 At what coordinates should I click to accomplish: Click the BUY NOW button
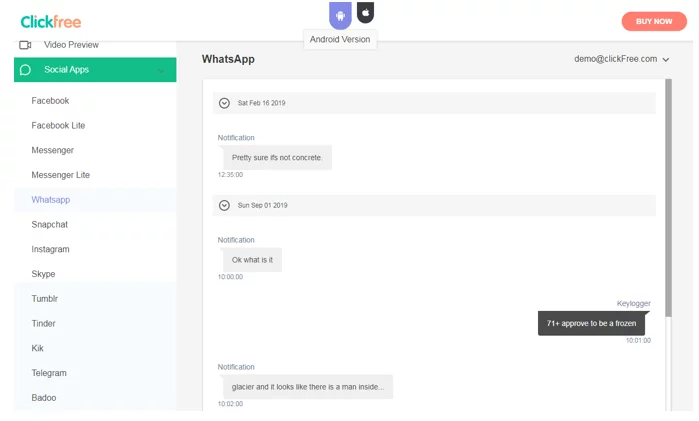click(654, 21)
